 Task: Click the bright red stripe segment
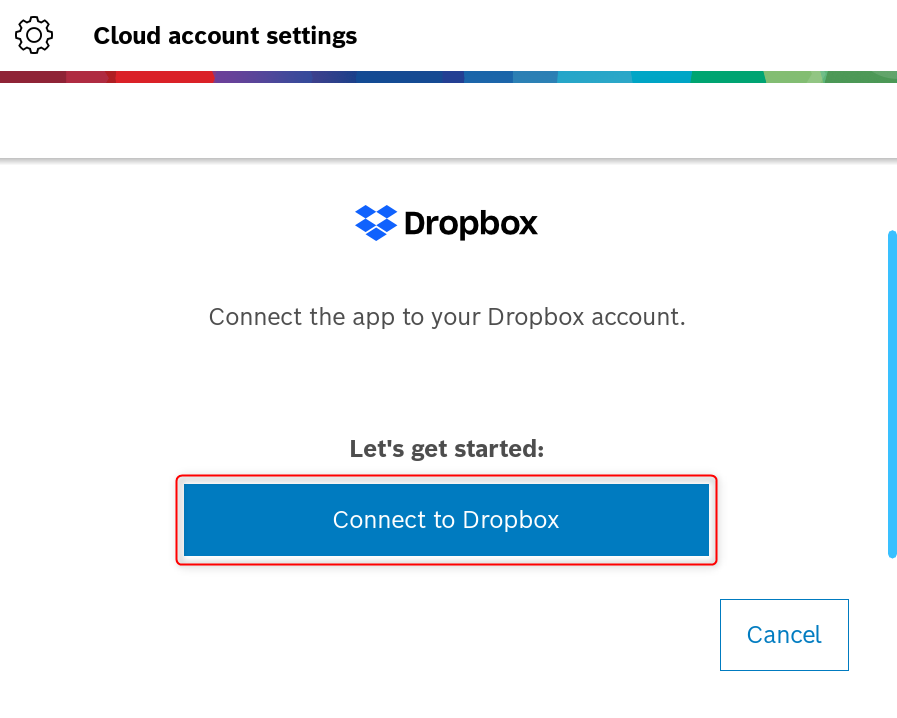[165, 77]
